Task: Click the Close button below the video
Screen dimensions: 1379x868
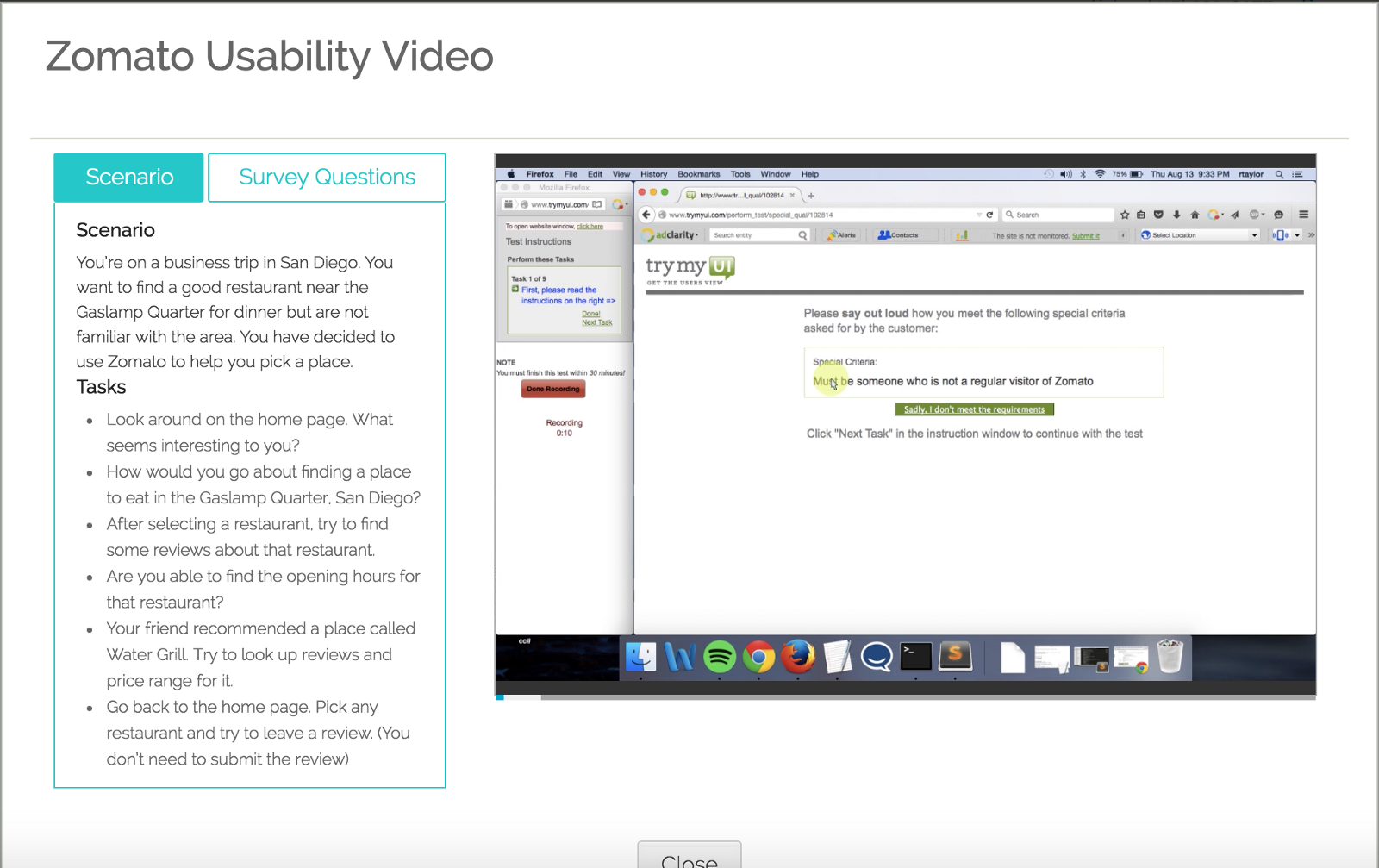Action: tap(689, 855)
